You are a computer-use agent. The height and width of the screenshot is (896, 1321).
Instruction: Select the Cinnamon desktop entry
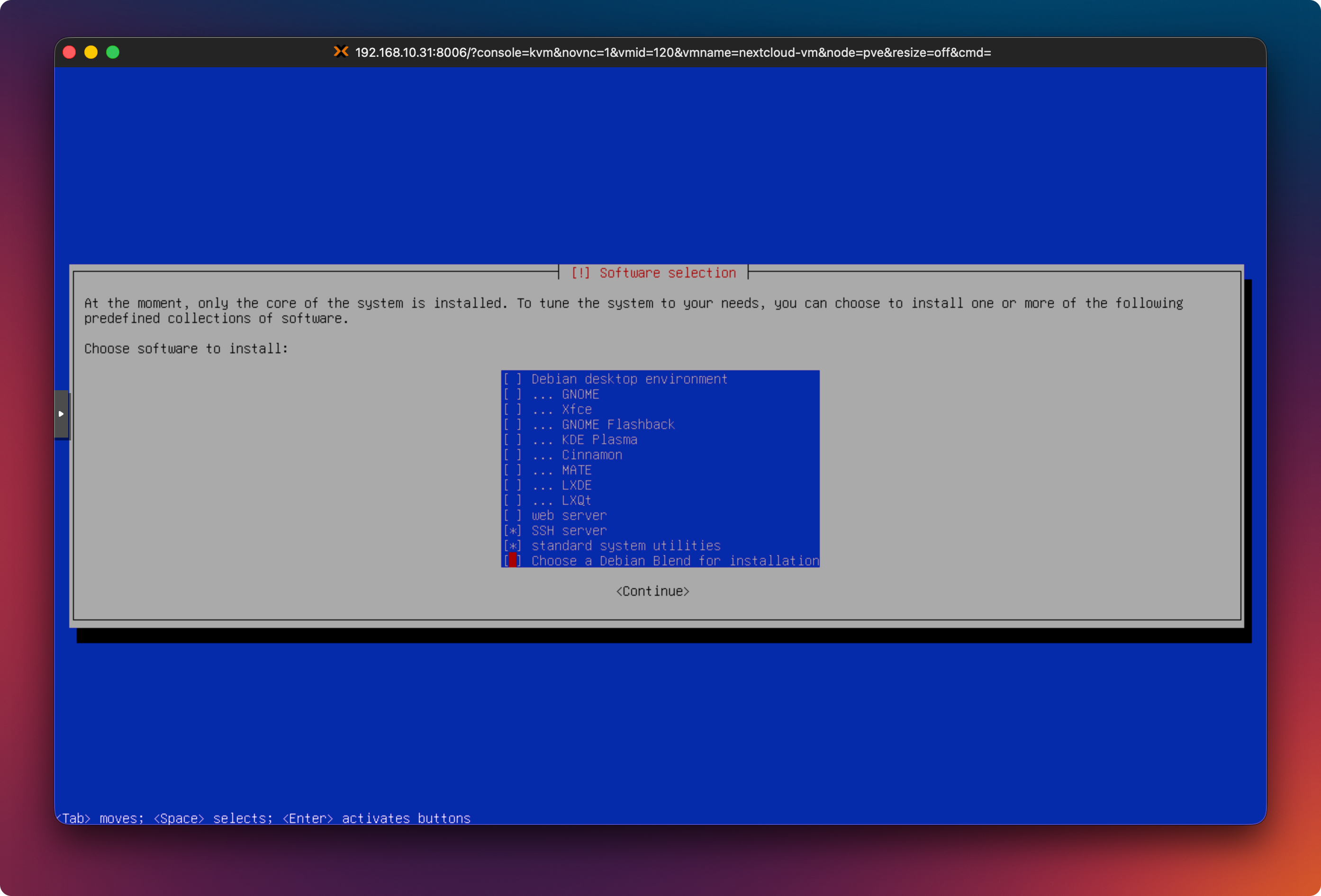(512, 455)
